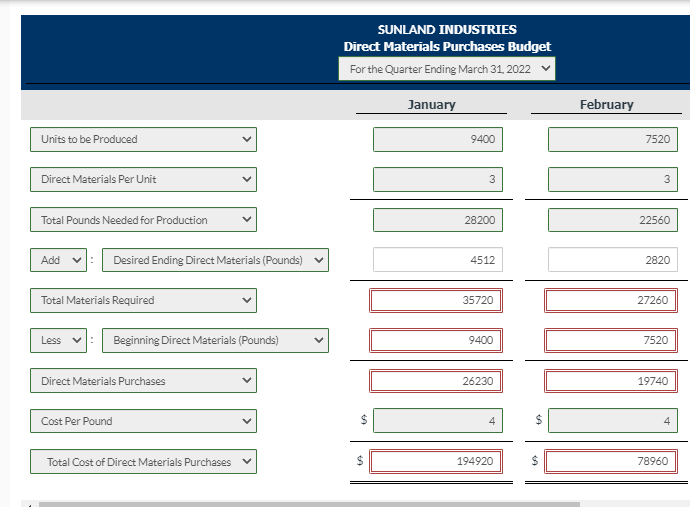Open the 'Total Materials Required' dropdown
This screenshot has width=690, height=507.
pyautogui.click(x=143, y=301)
